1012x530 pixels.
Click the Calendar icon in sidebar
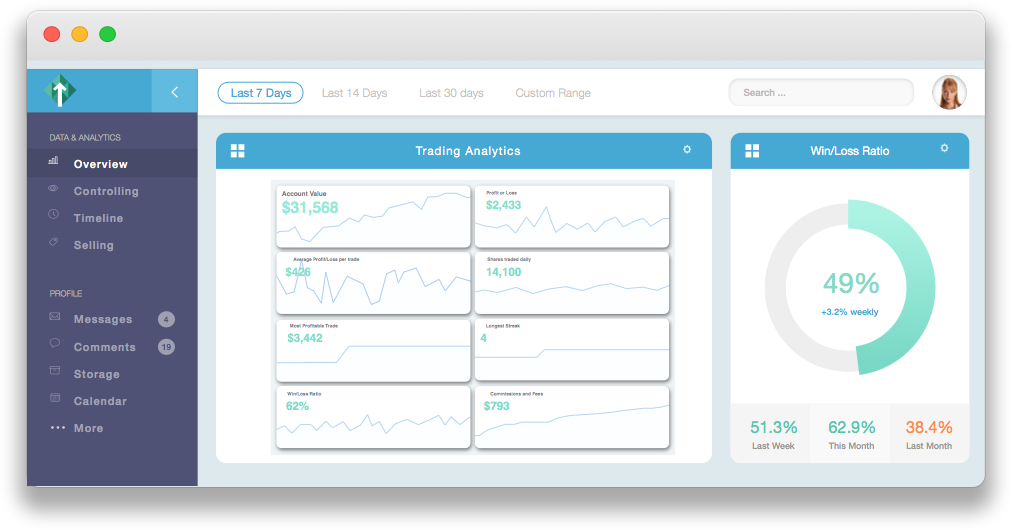[55, 398]
